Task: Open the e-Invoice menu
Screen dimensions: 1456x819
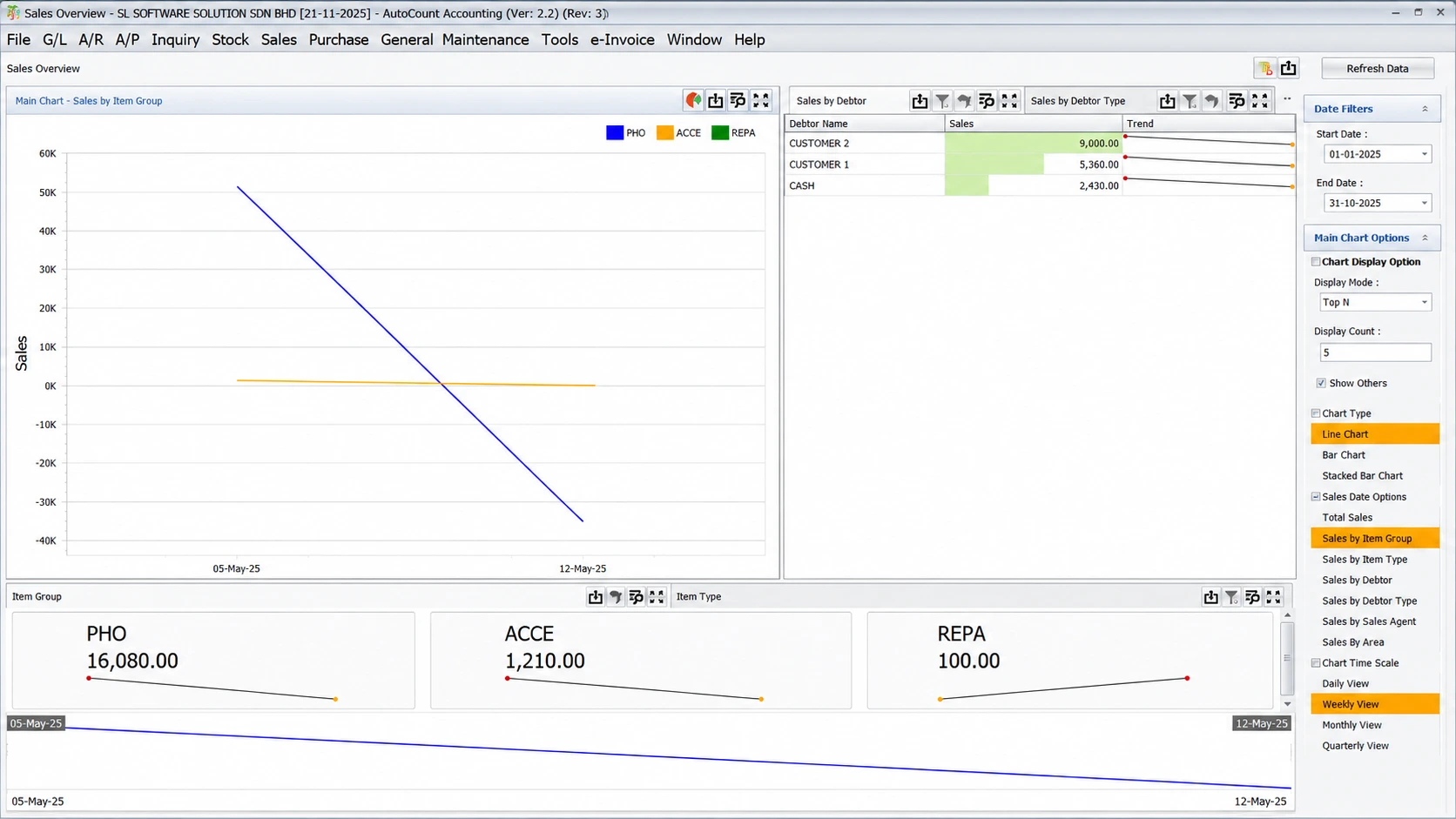Action: [x=622, y=39]
